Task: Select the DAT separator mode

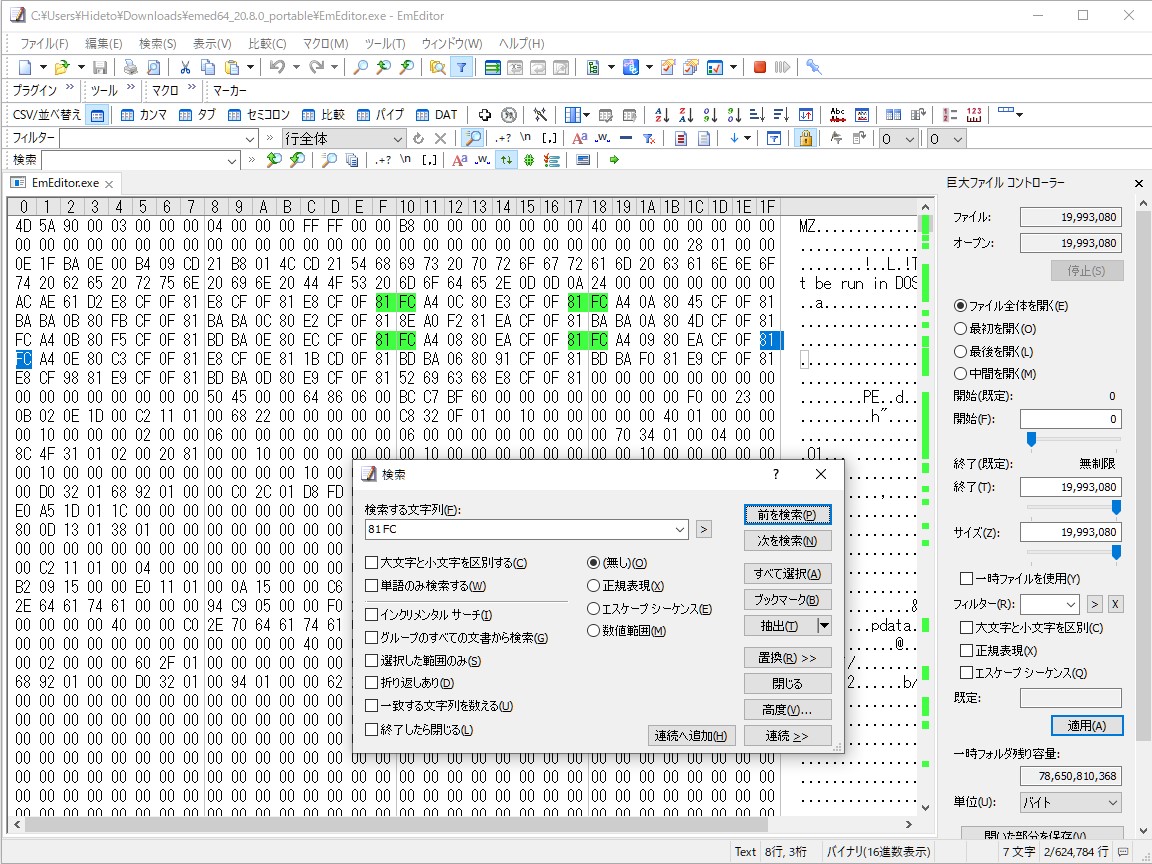Action: (x=436, y=115)
